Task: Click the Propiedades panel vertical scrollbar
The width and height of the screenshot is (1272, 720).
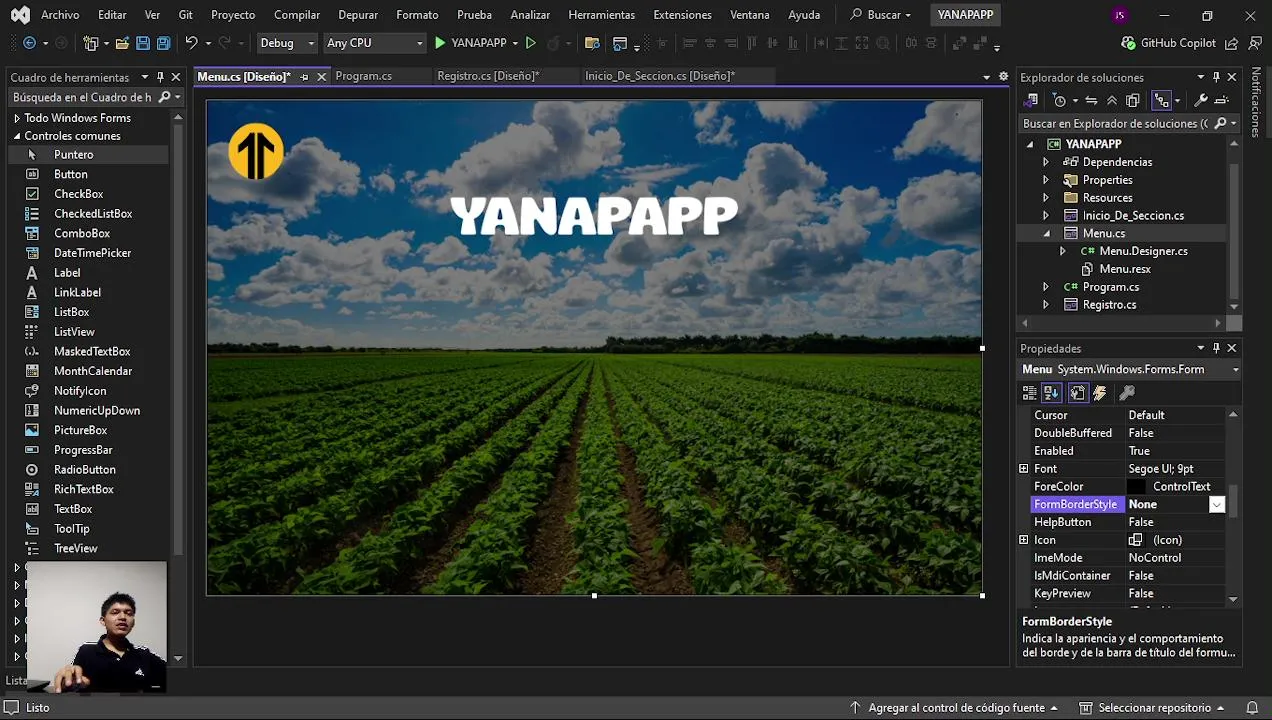Action: [1233, 505]
